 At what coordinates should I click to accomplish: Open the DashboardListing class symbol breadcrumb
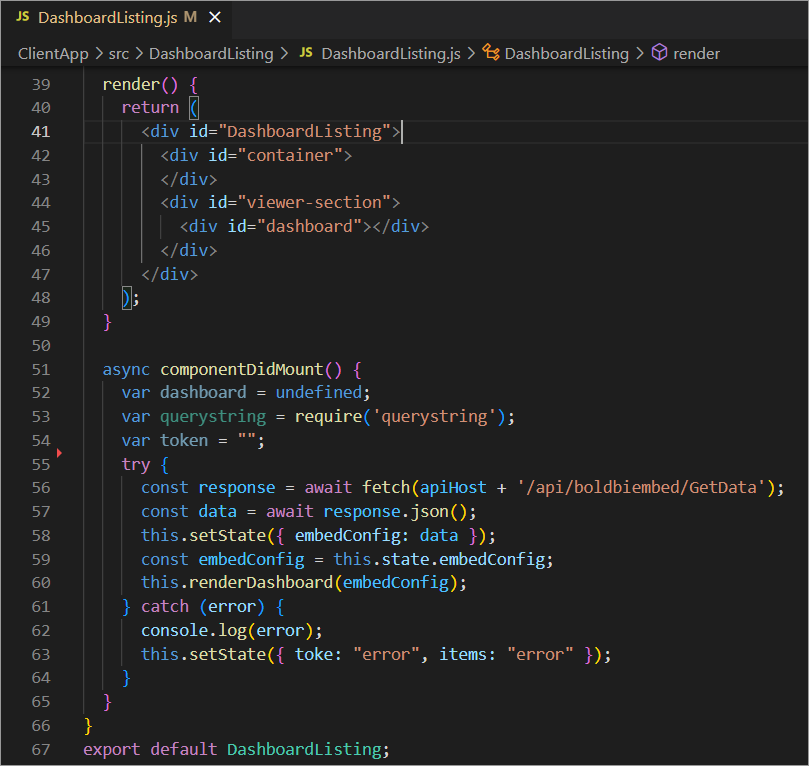click(566, 53)
